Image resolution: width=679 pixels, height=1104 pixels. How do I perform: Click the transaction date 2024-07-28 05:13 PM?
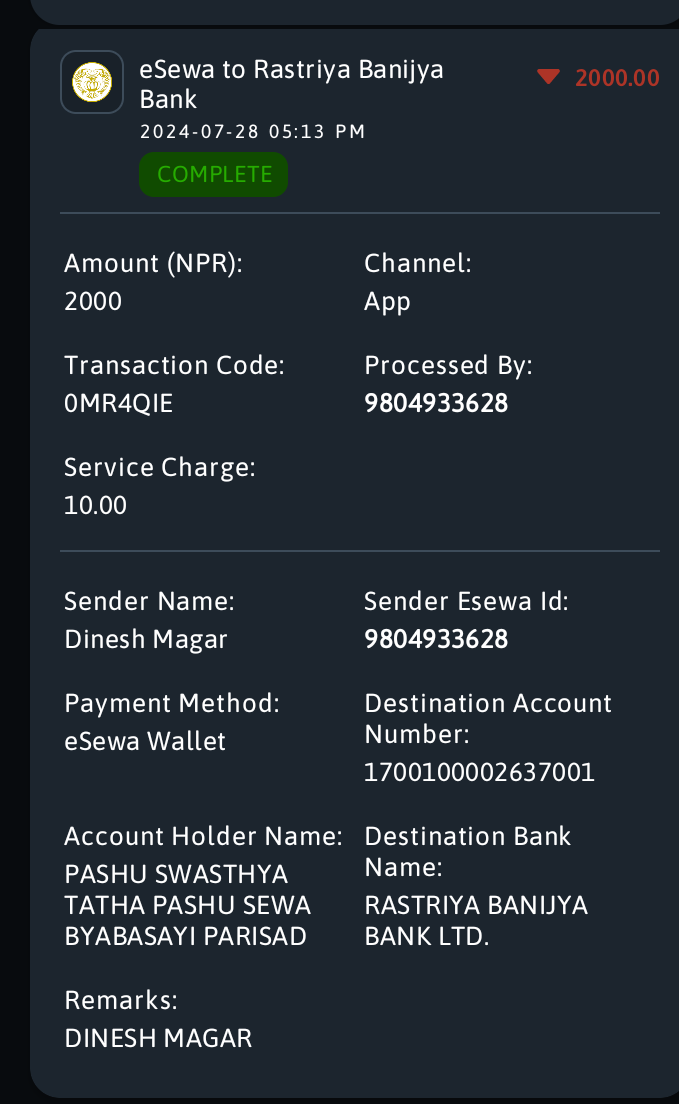pyautogui.click(x=252, y=132)
